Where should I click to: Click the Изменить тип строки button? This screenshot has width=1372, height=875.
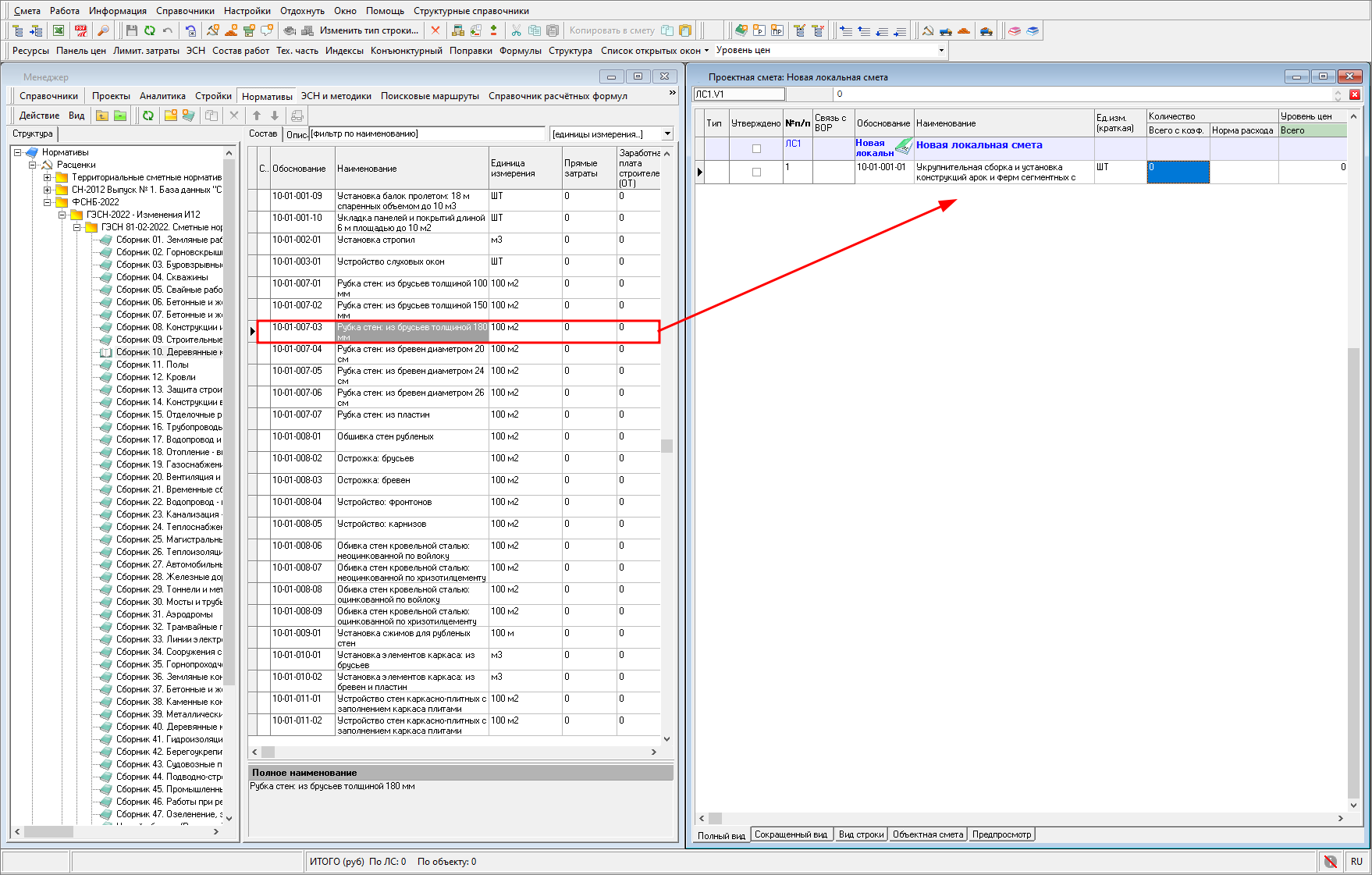[x=368, y=30]
